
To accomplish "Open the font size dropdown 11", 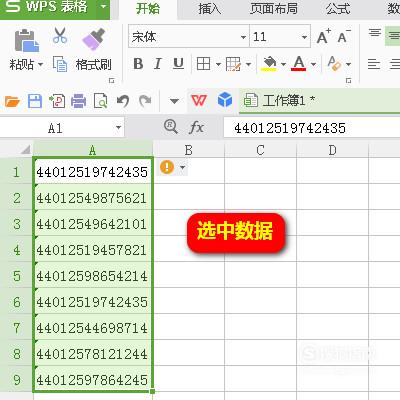I will pyautogui.click(x=304, y=37).
